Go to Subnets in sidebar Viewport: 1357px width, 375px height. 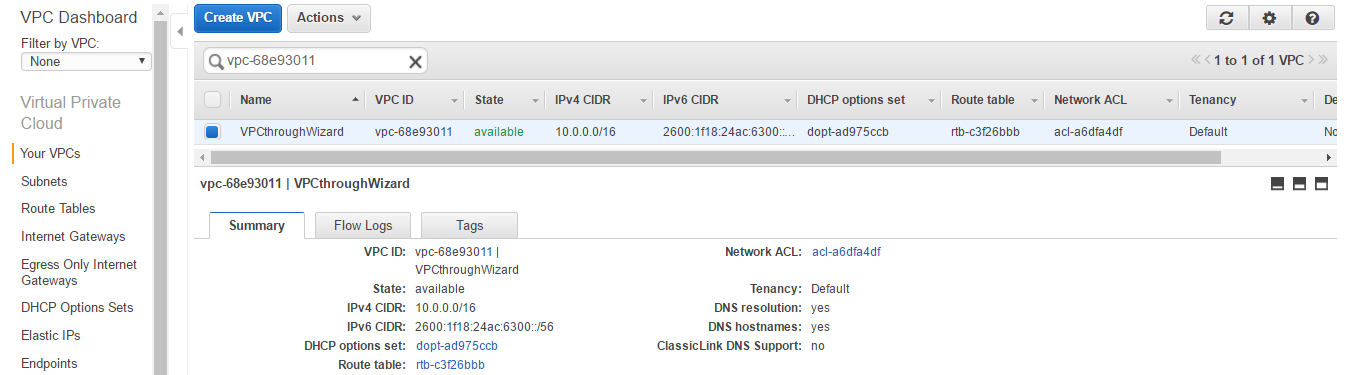(44, 181)
